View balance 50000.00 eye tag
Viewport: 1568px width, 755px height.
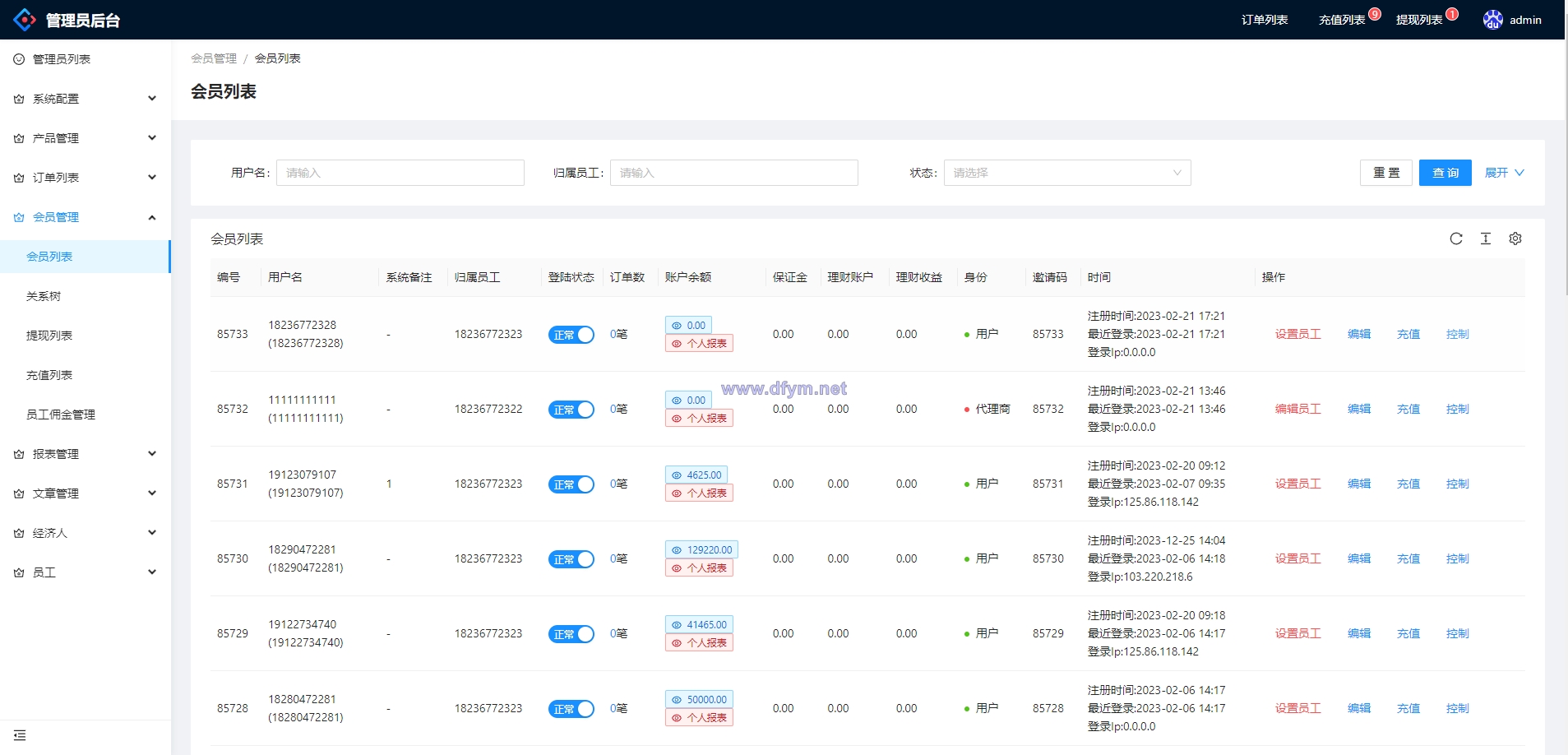coord(699,699)
